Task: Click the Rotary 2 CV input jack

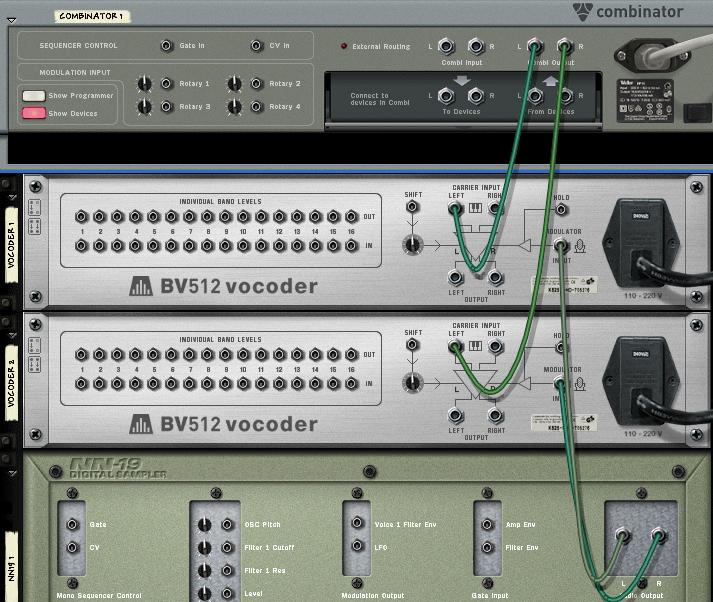Action: [x=257, y=83]
